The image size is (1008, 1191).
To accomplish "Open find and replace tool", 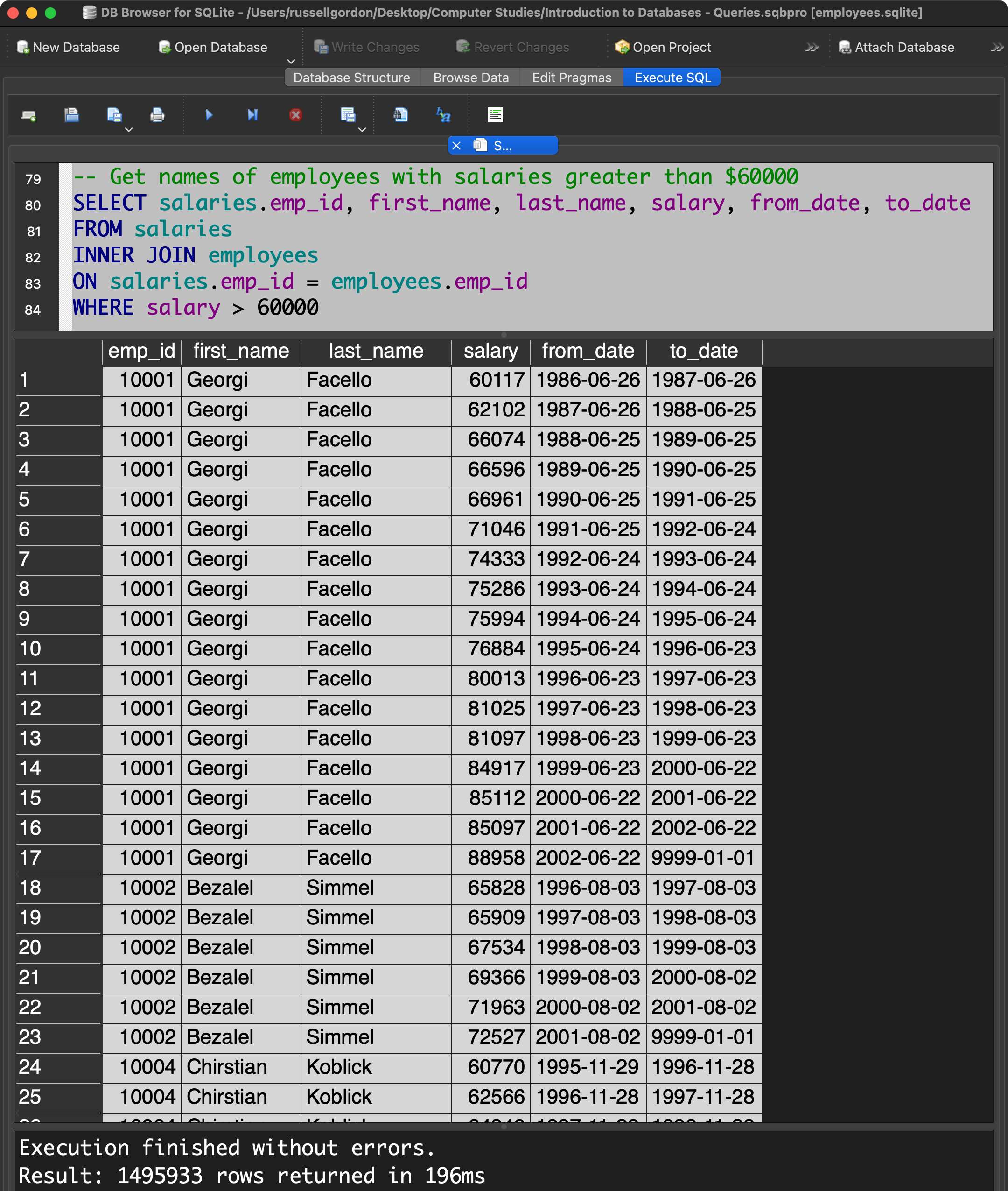I will 443,115.
